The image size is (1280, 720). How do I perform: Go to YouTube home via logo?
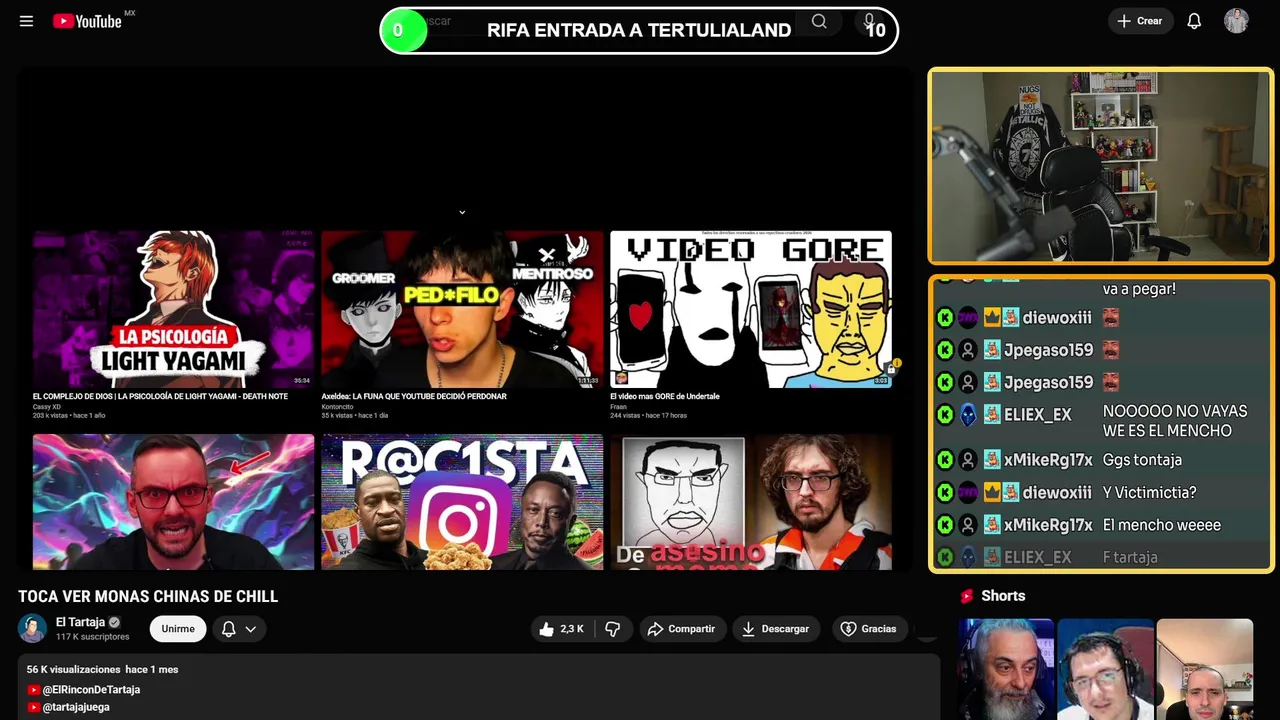[87, 21]
